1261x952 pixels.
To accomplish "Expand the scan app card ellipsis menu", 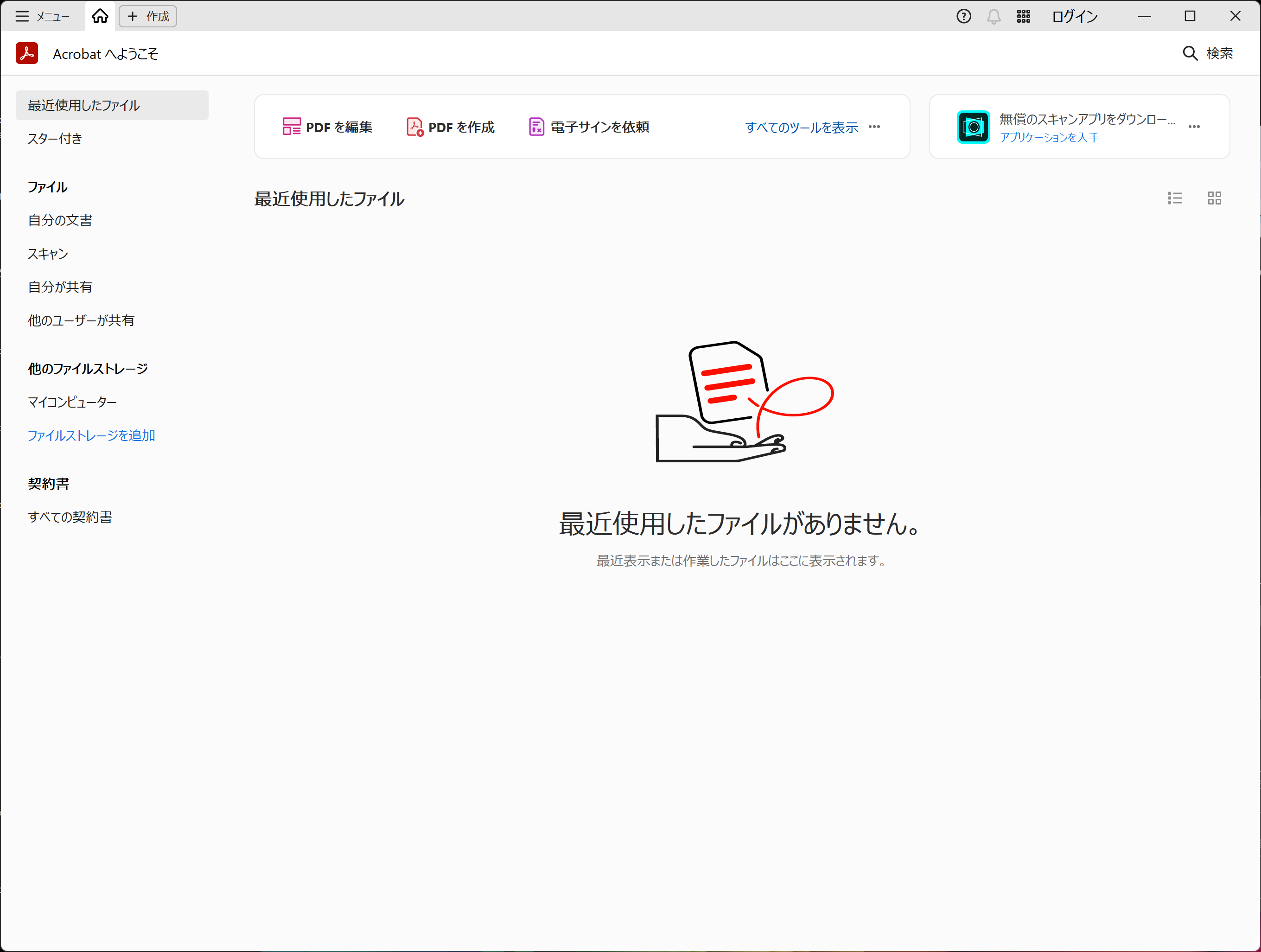I will (x=1194, y=127).
